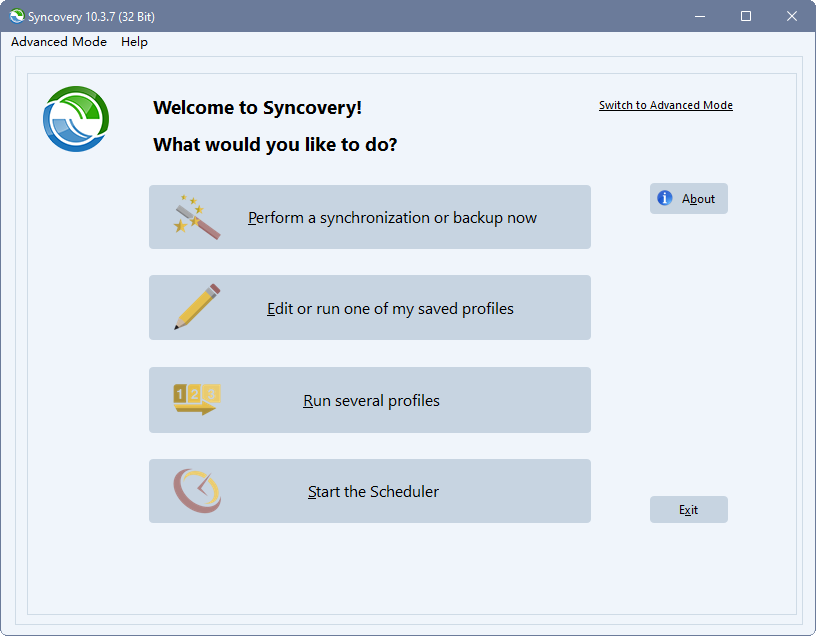This screenshot has width=816, height=636.
Task: Click the blue info icon on the About button
Action: [x=664, y=198]
